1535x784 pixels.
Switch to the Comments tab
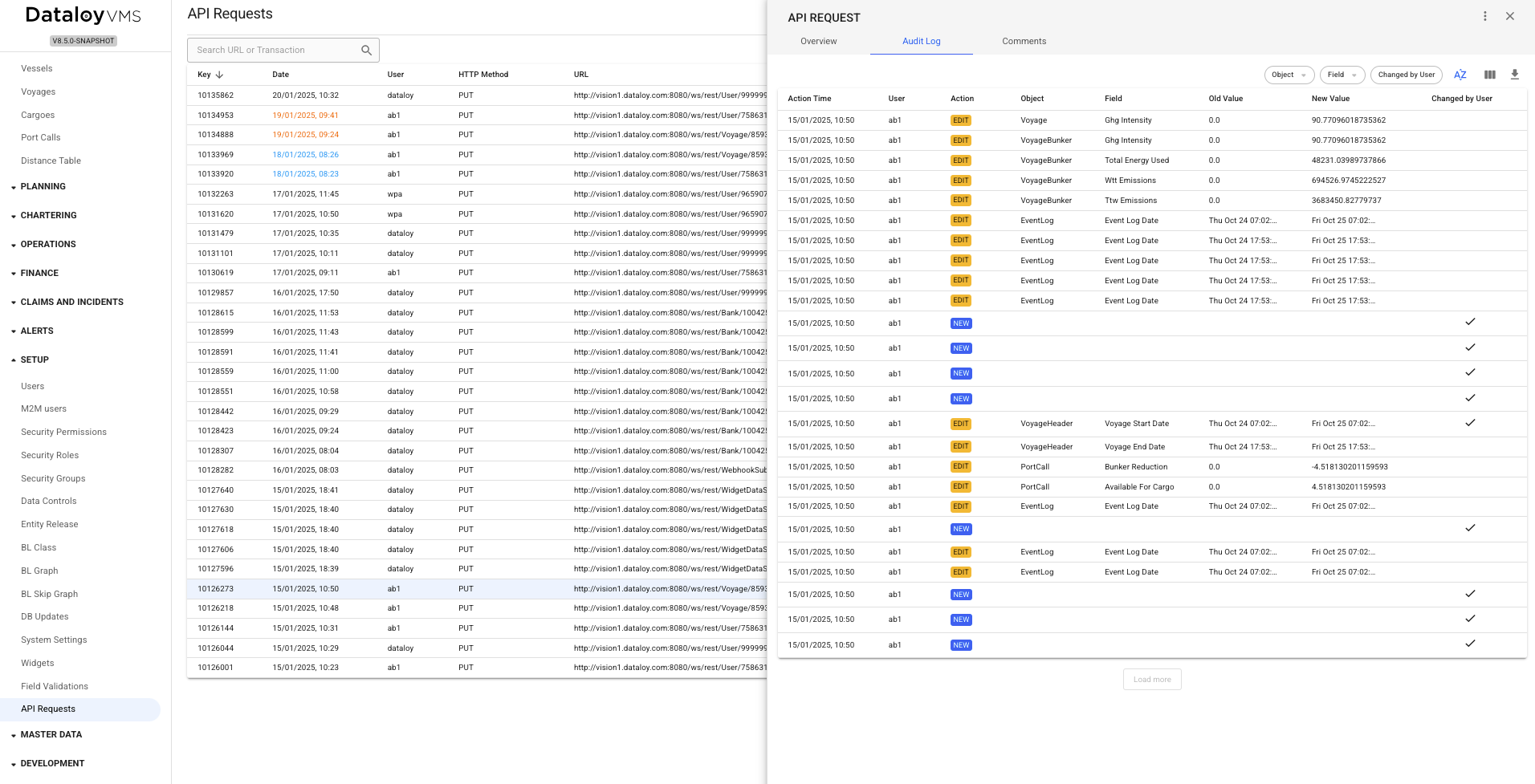(x=1024, y=41)
